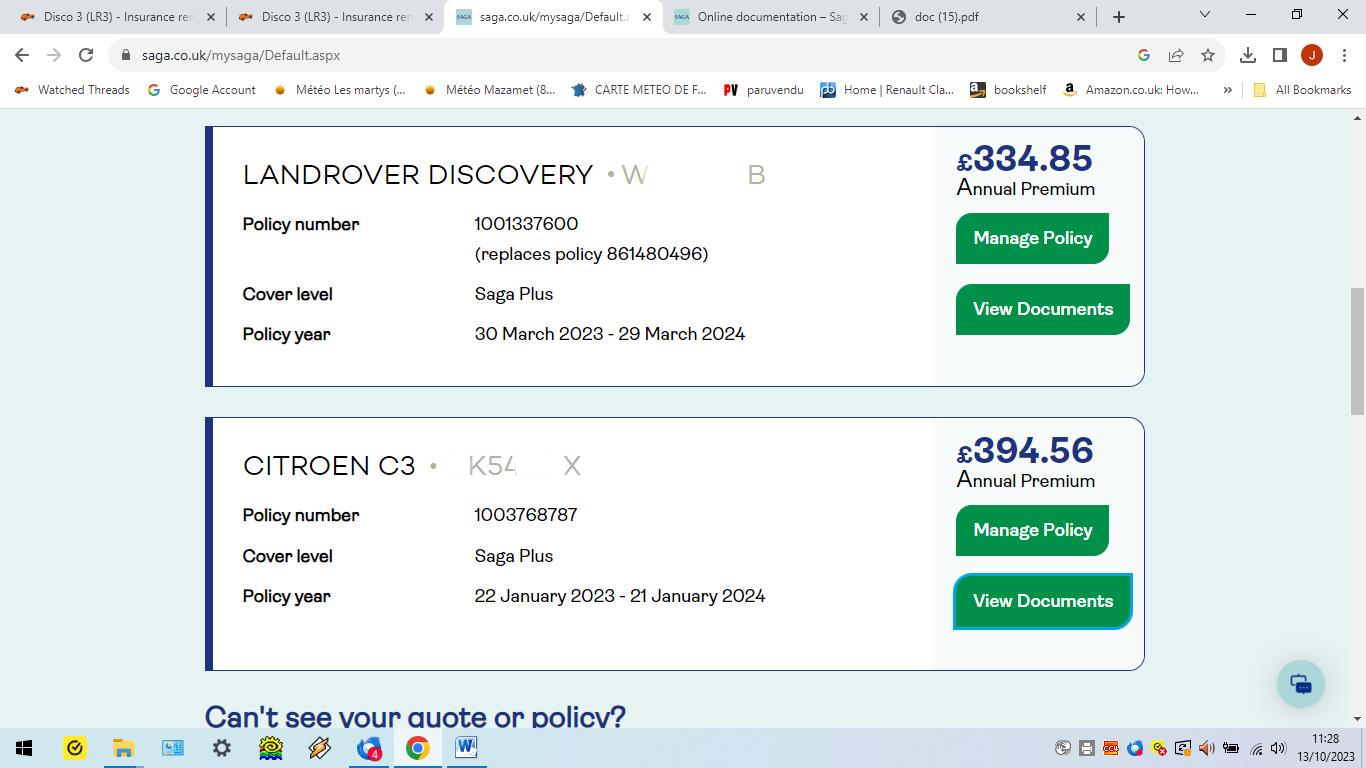Open Home | Renault Cla... bookmark
This screenshot has height=768, width=1366.
click(887, 89)
